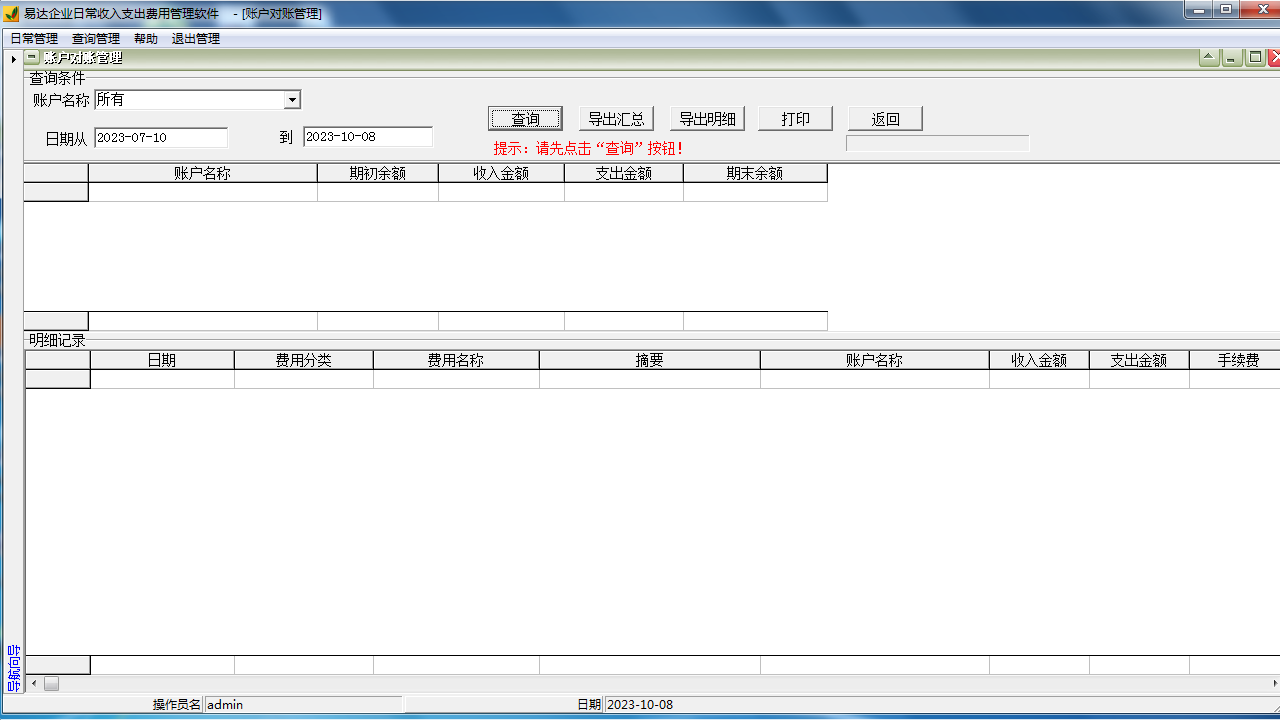Open the 导航向导 side tab
1280x720 pixels.
pyautogui.click(x=13, y=668)
